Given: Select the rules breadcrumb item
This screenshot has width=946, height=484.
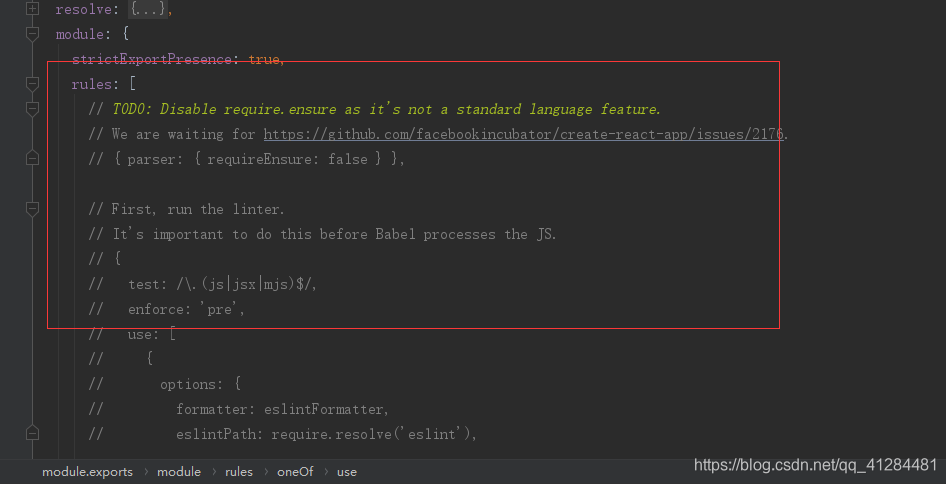Looking at the screenshot, I should coord(239,471).
